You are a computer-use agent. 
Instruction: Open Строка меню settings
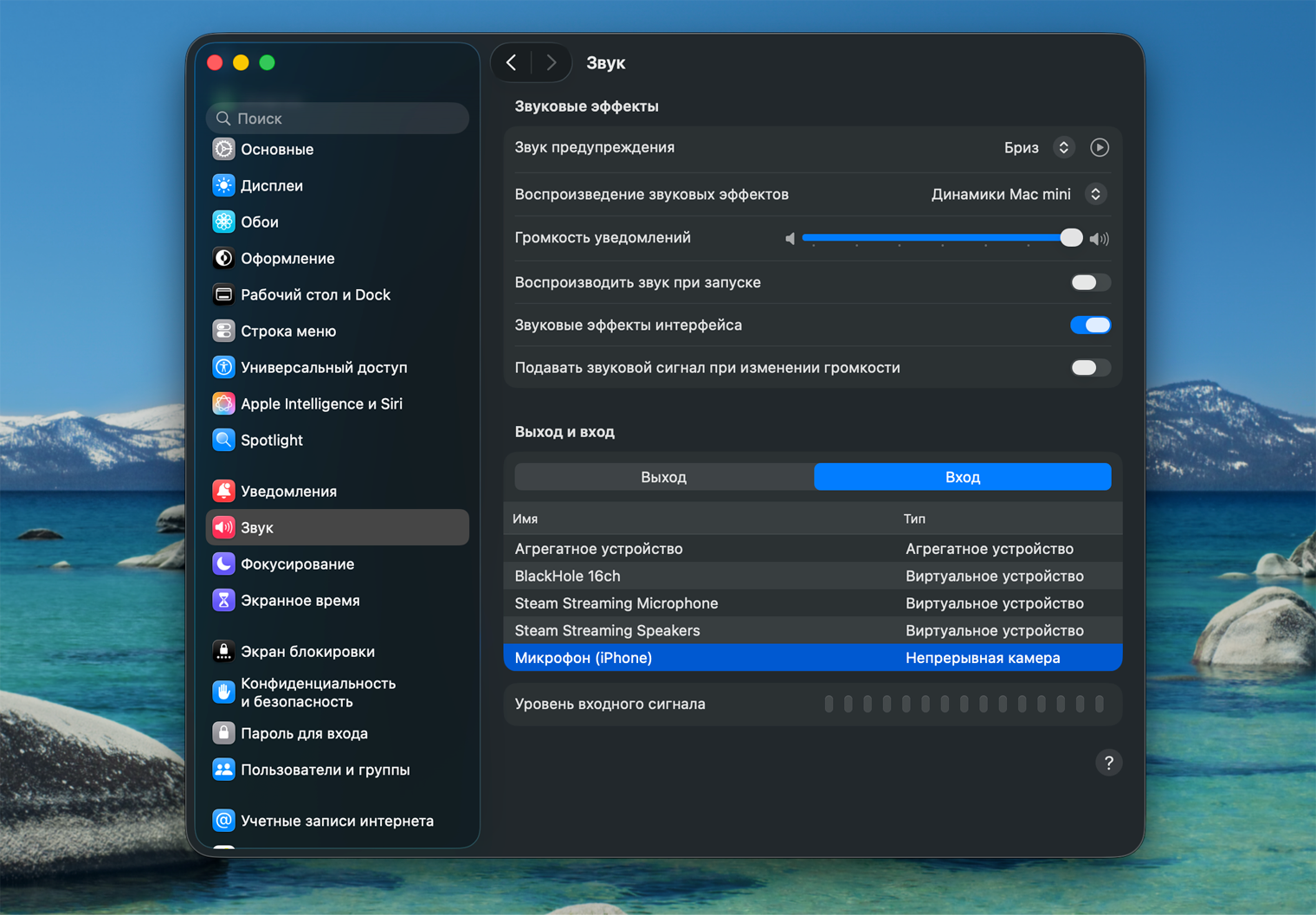pyautogui.click(x=337, y=331)
